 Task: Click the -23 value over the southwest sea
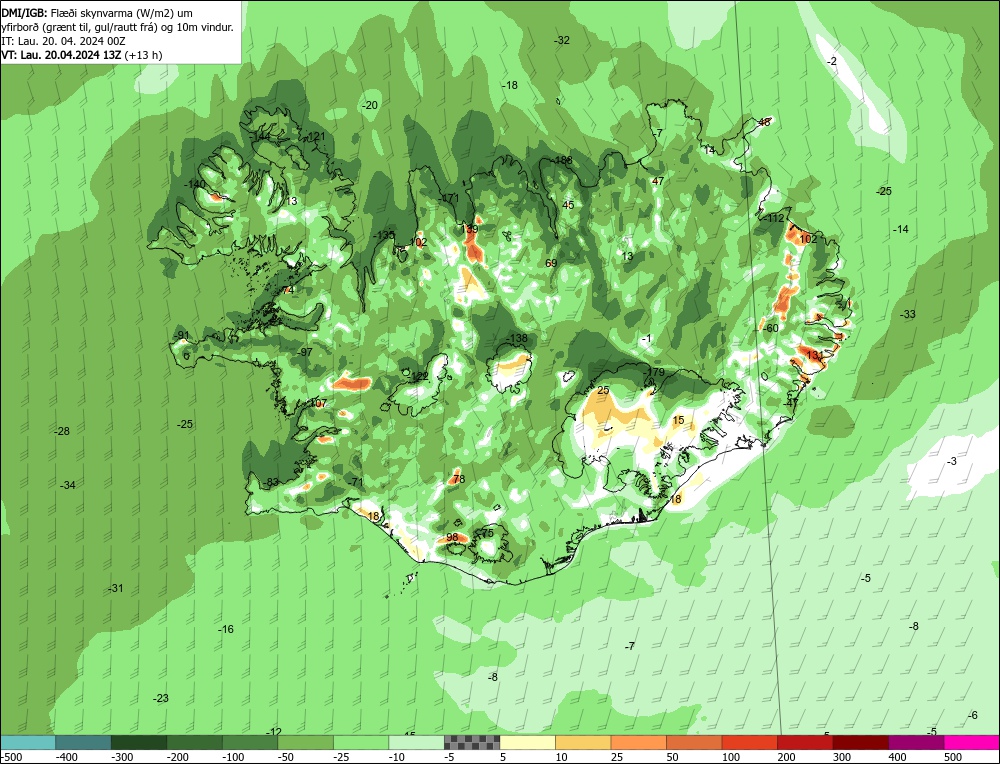[161, 698]
